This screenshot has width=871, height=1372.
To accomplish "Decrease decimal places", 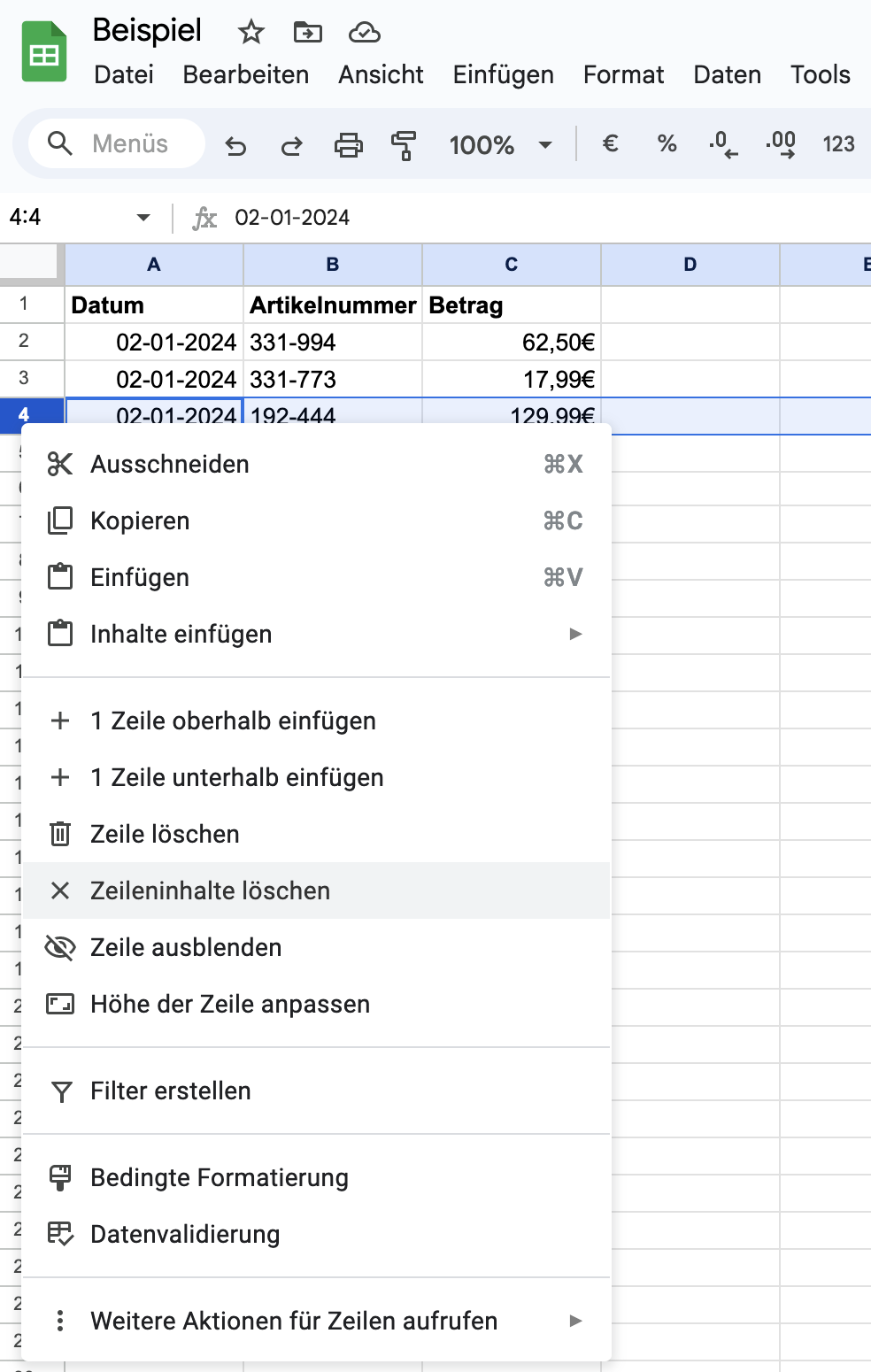I will [x=723, y=143].
